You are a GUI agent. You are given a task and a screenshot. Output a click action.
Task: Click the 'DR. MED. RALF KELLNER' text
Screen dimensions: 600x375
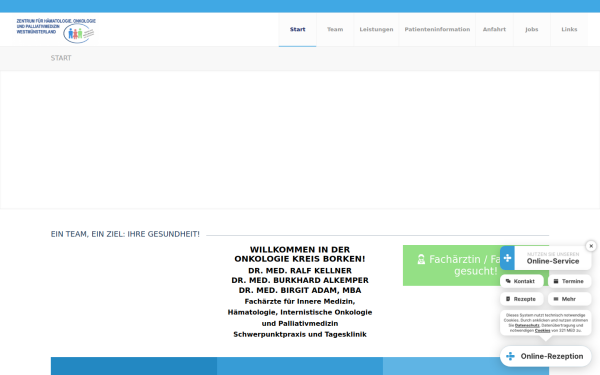300,271
